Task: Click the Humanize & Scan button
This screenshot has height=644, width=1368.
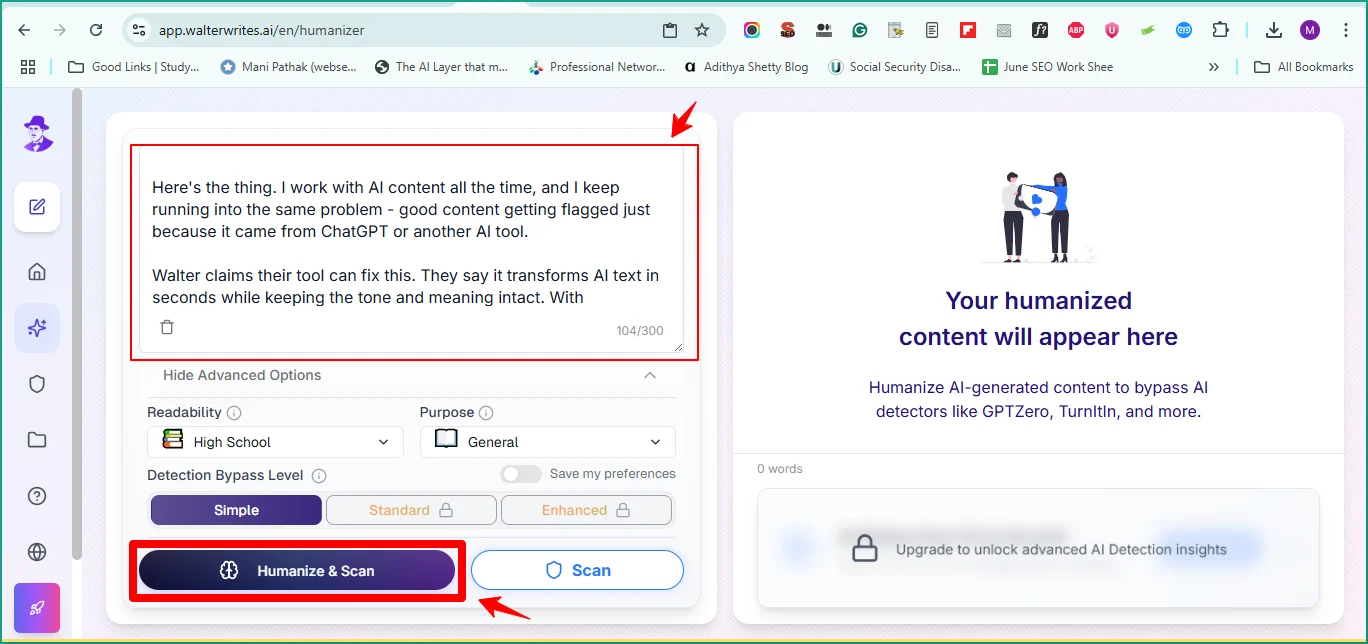Action: (x=297, y=569)
